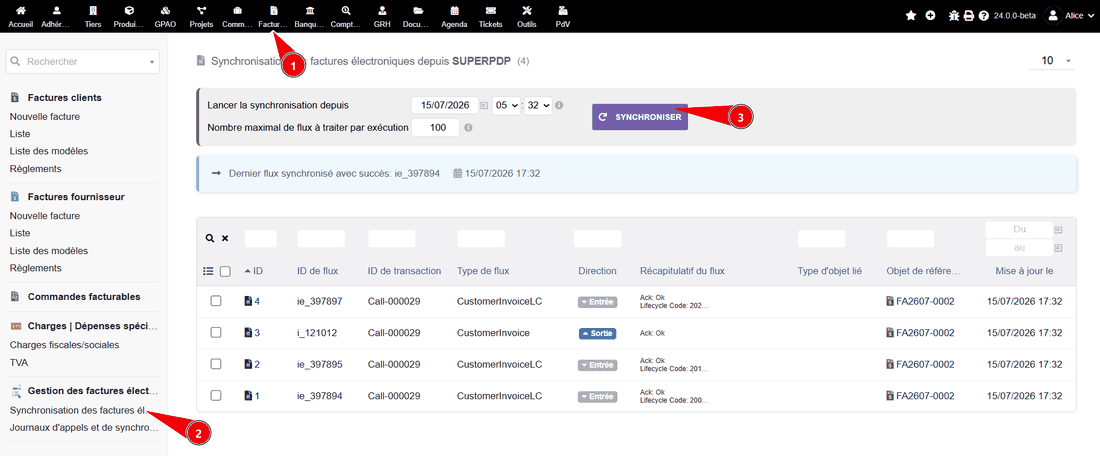This screenshot has height=456, width=1100.
Task: Click the maximum flux number field showing 100
Action: (x=435, y=128)
